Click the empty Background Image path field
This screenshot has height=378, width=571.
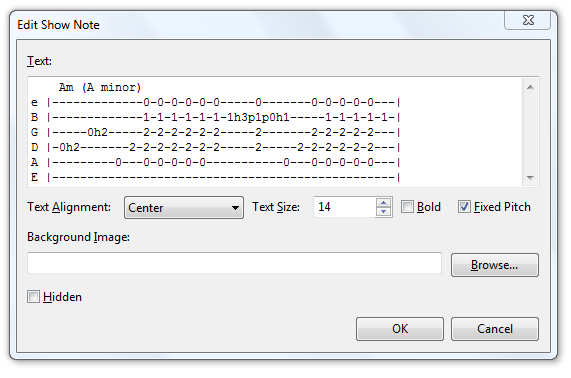click(234, 263)
